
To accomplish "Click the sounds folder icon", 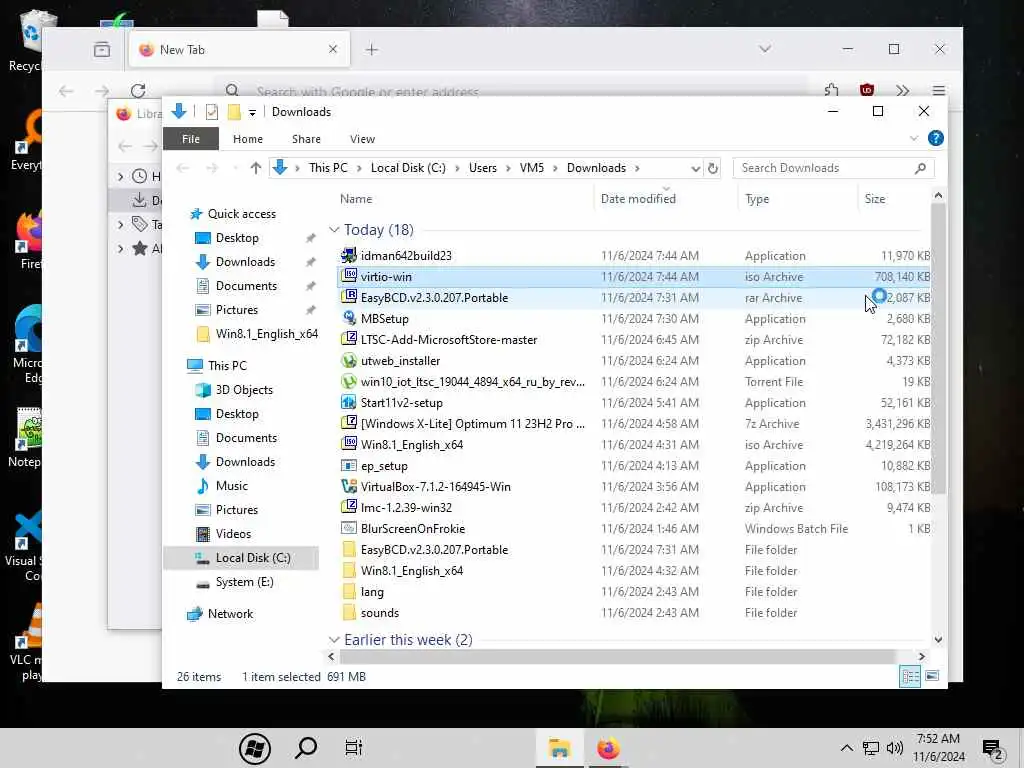I will pos(349,613).
